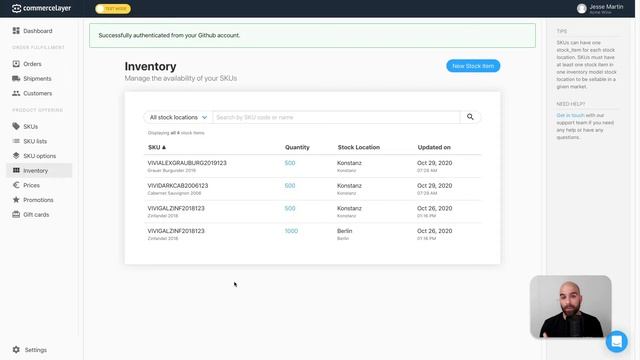
Task: Click the GitHub authentication success banner
Action: pyautogui.click(x=312, y=36)
